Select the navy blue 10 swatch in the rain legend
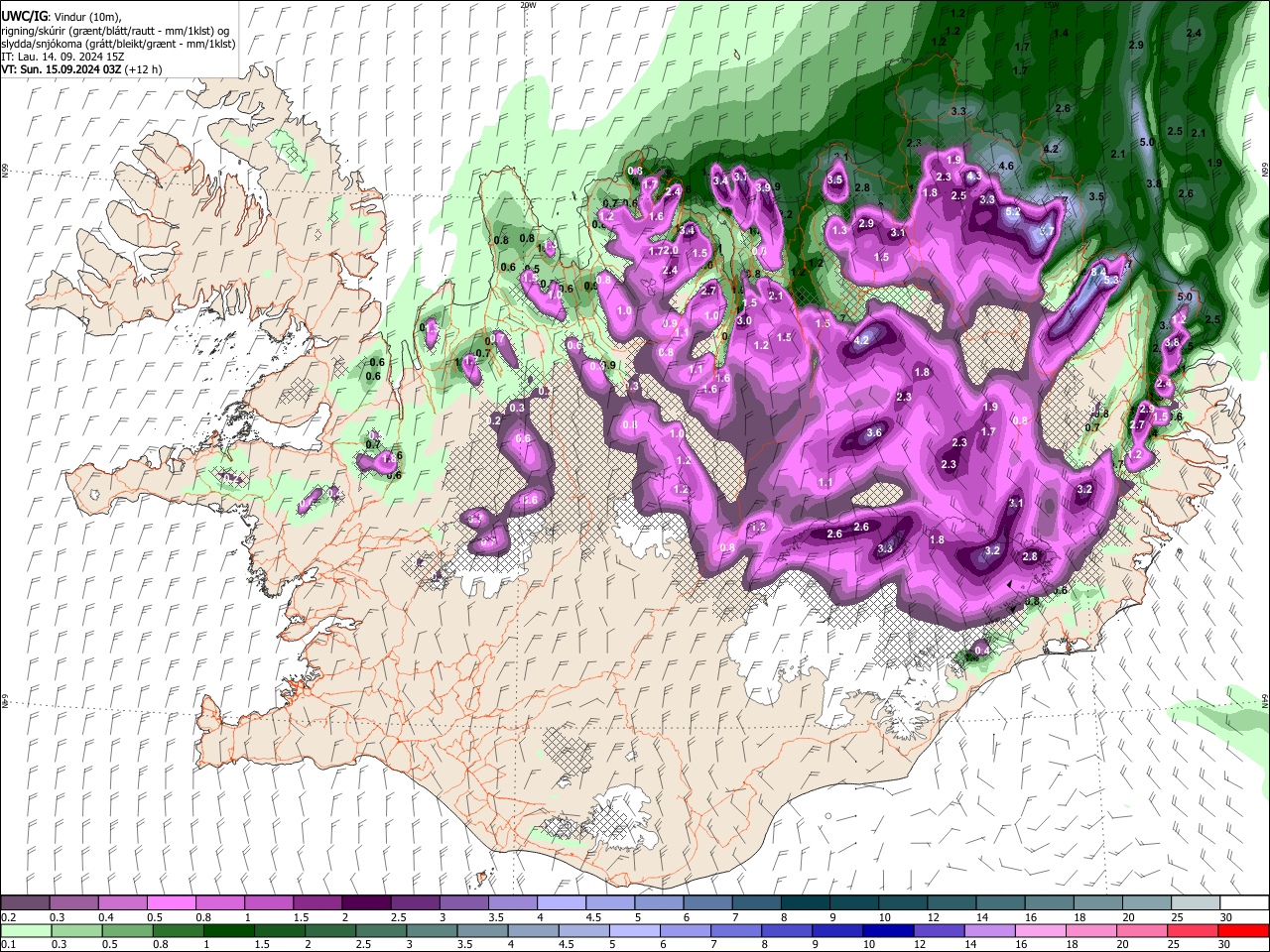 tap(886, 930)
